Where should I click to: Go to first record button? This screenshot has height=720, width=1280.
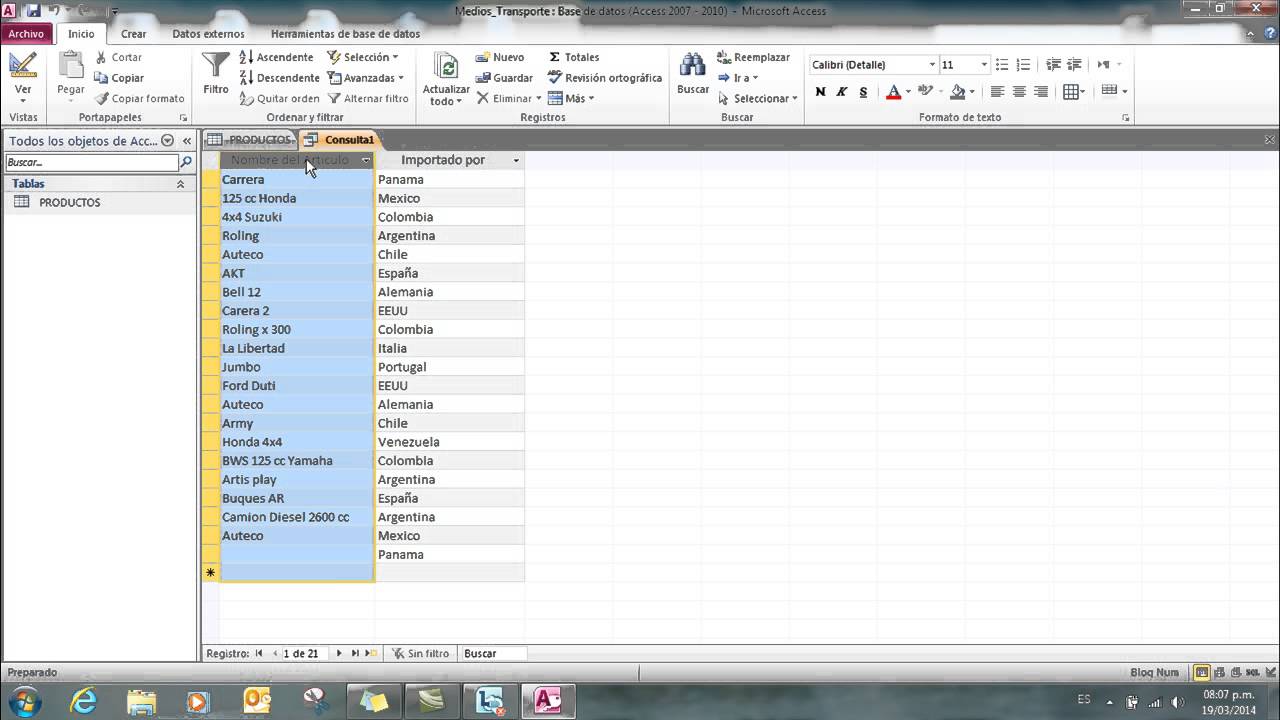pos(259,653)
